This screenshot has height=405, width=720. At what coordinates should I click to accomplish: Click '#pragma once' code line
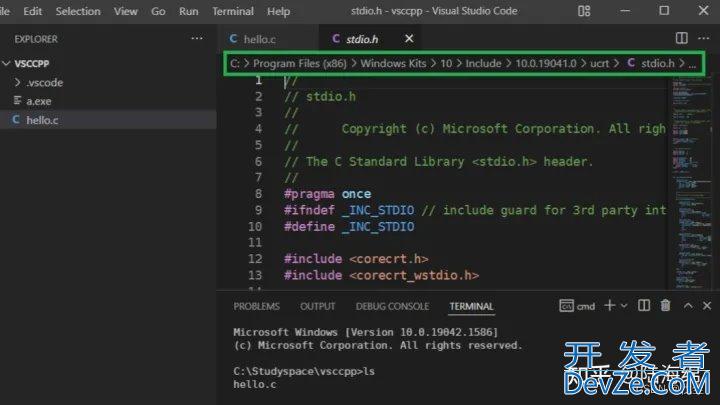327,194
